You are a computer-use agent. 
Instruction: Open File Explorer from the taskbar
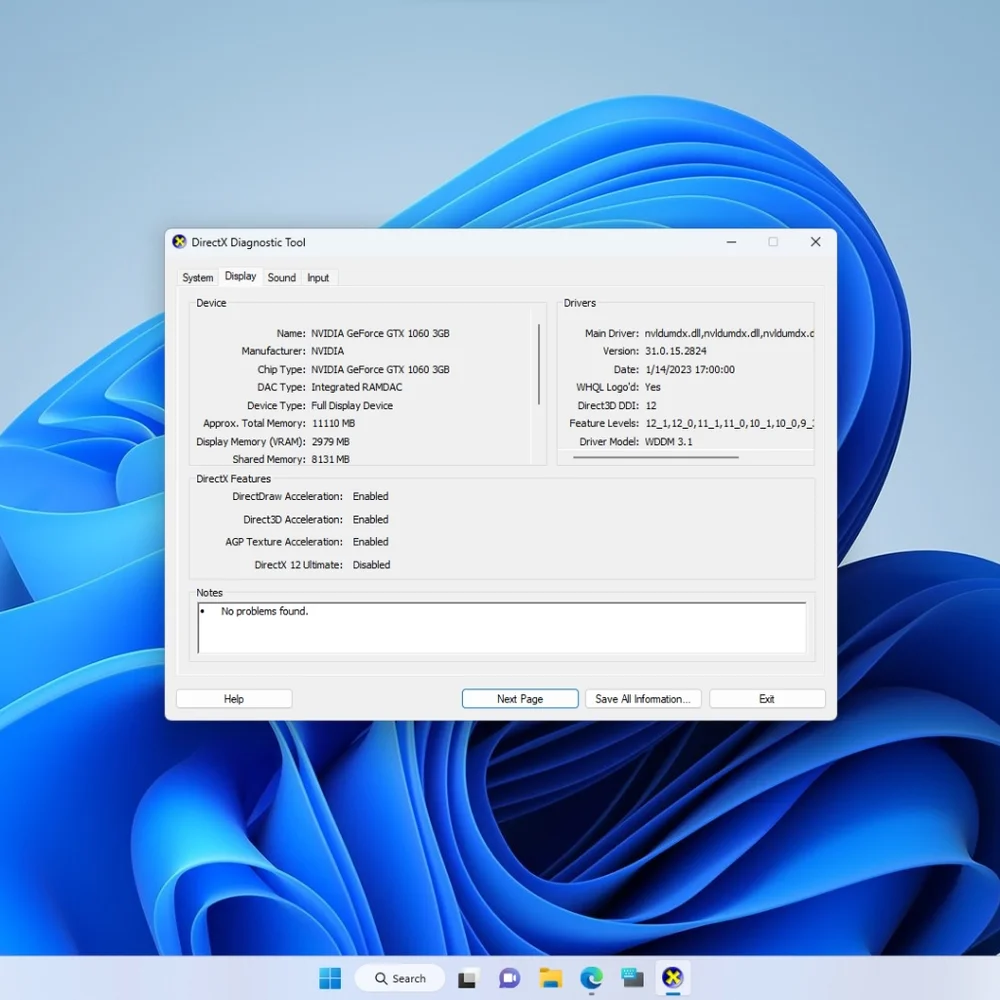pos(550,978)
